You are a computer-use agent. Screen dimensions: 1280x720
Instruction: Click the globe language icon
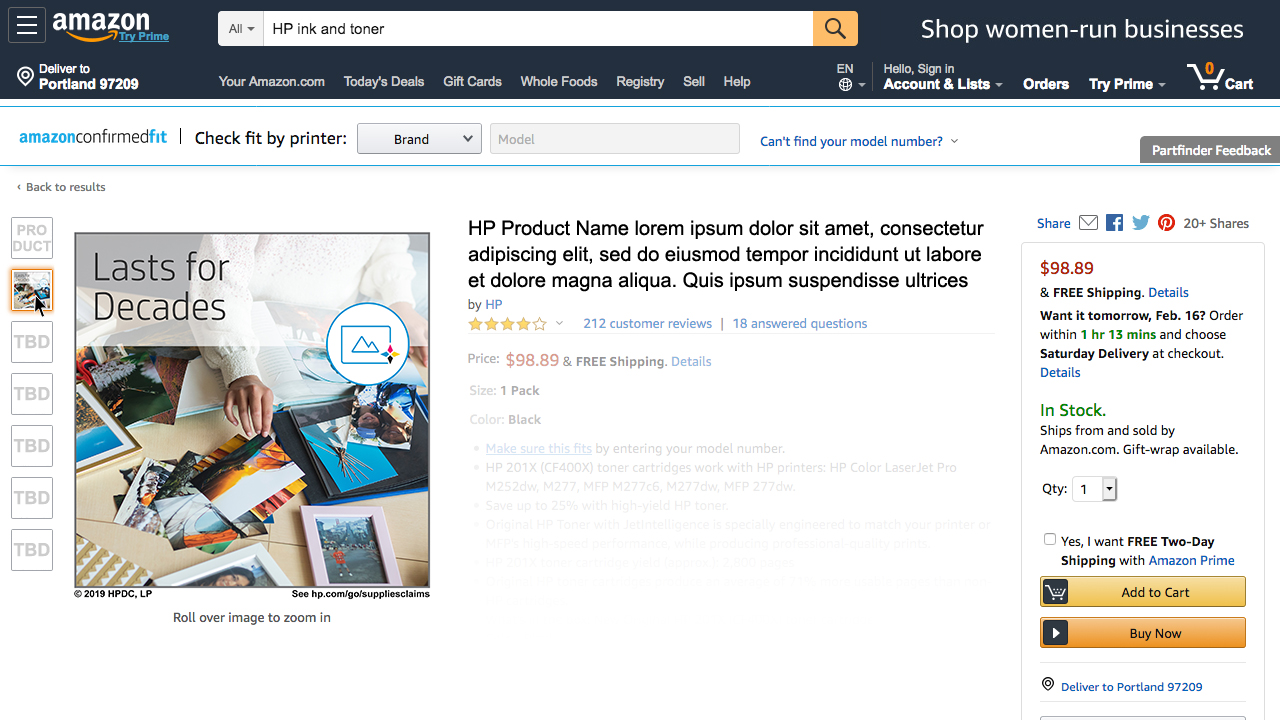(x=846, y=85)
